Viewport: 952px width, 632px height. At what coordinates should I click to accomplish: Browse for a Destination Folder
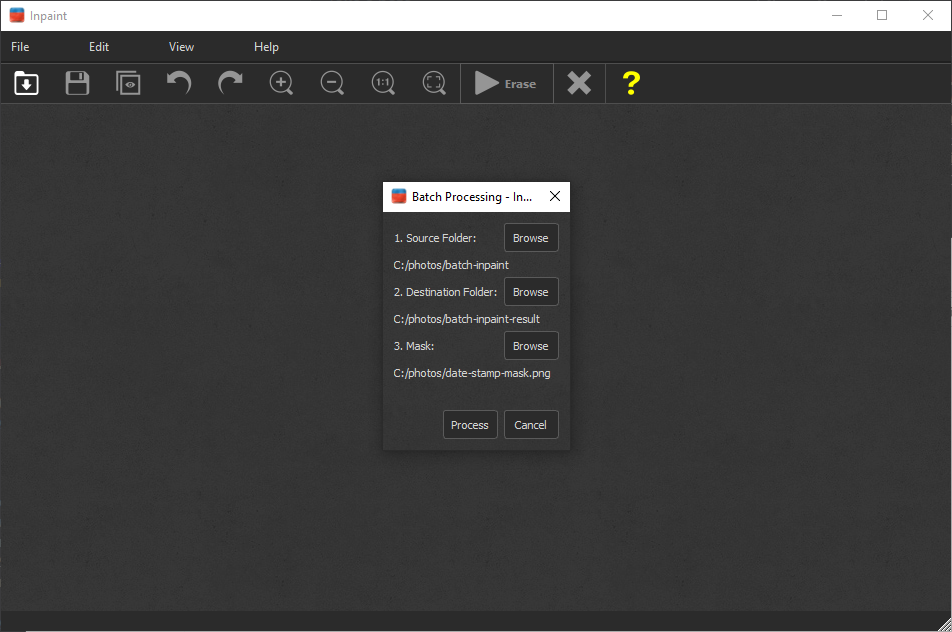click(x=531, y=291)
